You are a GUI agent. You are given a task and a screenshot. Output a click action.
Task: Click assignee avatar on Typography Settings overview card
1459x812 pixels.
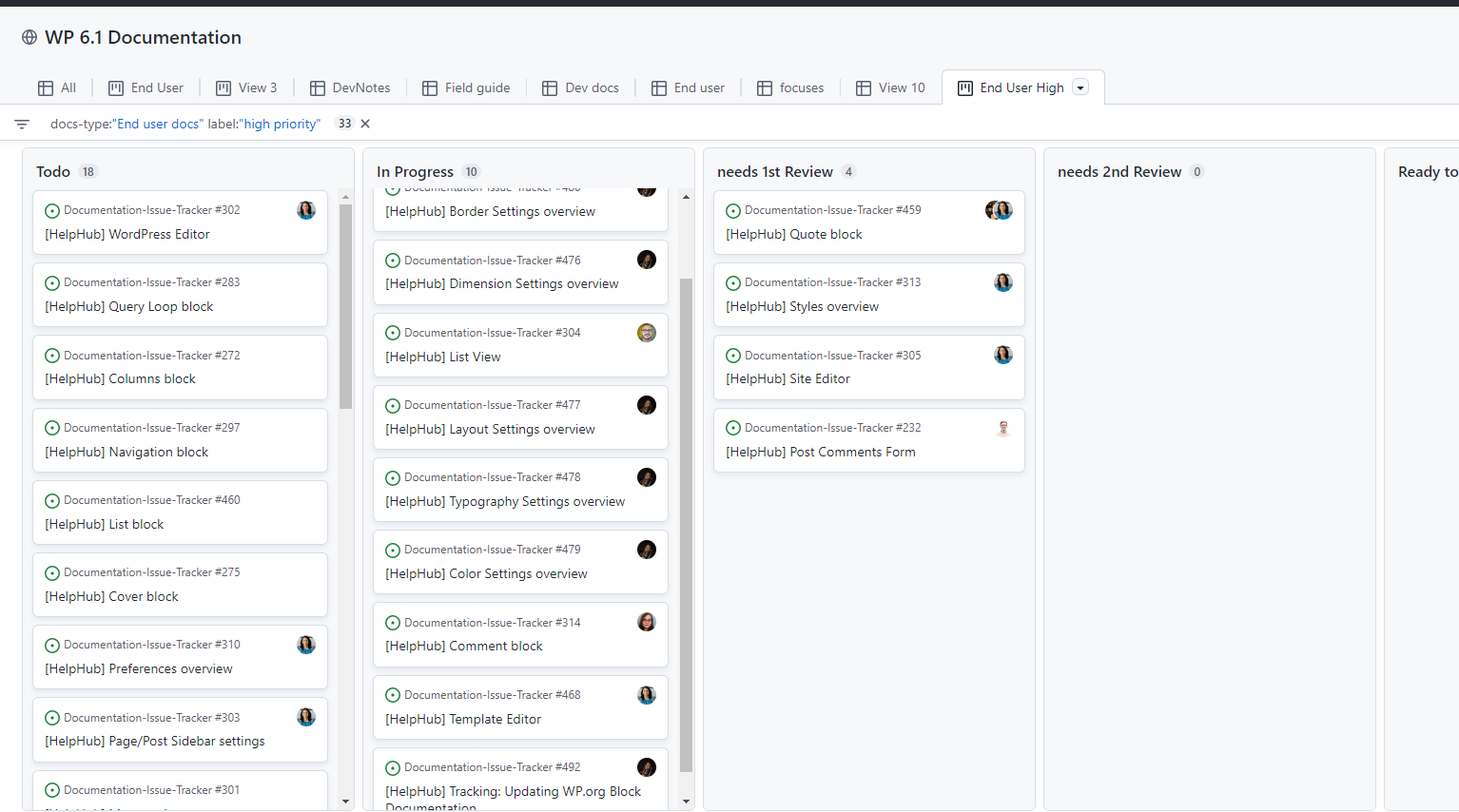point(647,477)
